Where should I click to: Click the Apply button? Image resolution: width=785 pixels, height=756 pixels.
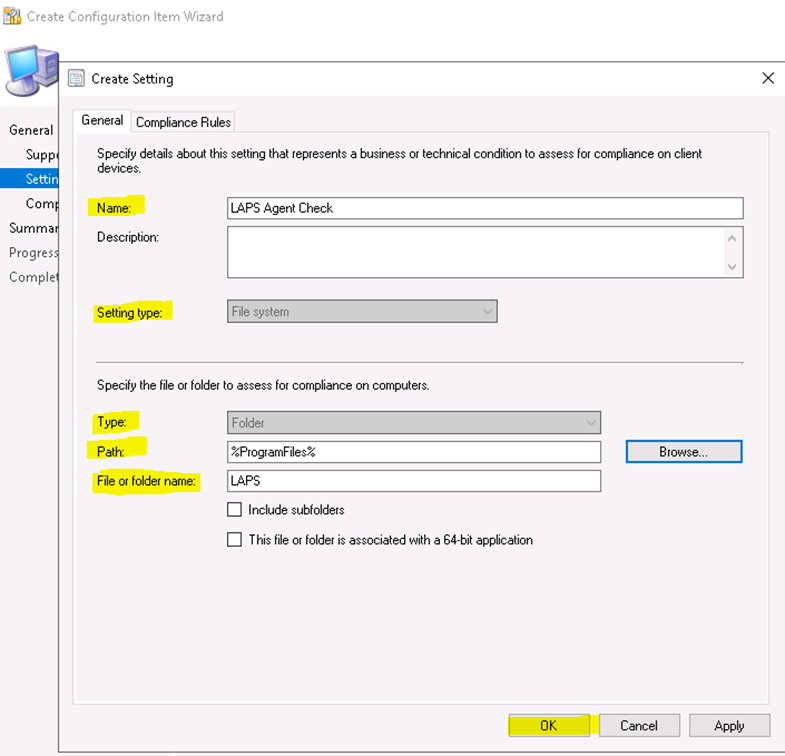tap(729, 725)
